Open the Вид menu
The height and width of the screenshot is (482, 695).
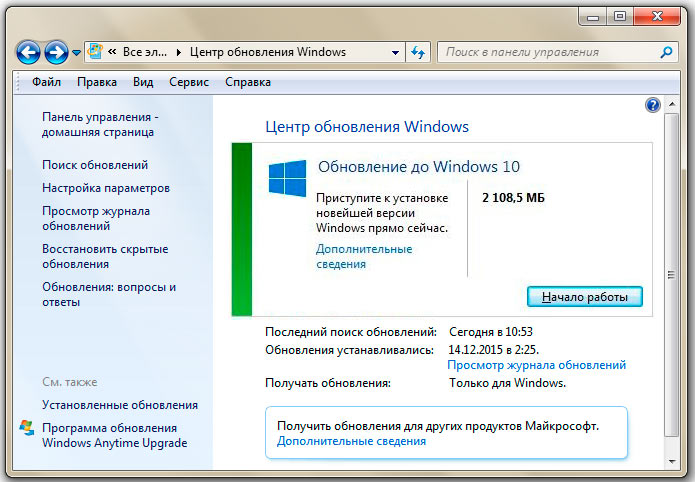click(143, 82)
